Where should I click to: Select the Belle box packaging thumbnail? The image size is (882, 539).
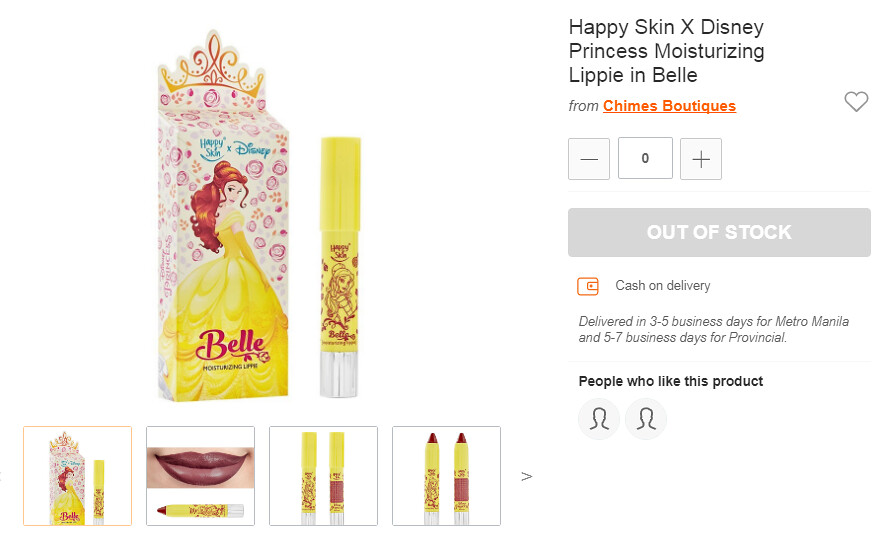pyautogui.click(x=78, y=476)
